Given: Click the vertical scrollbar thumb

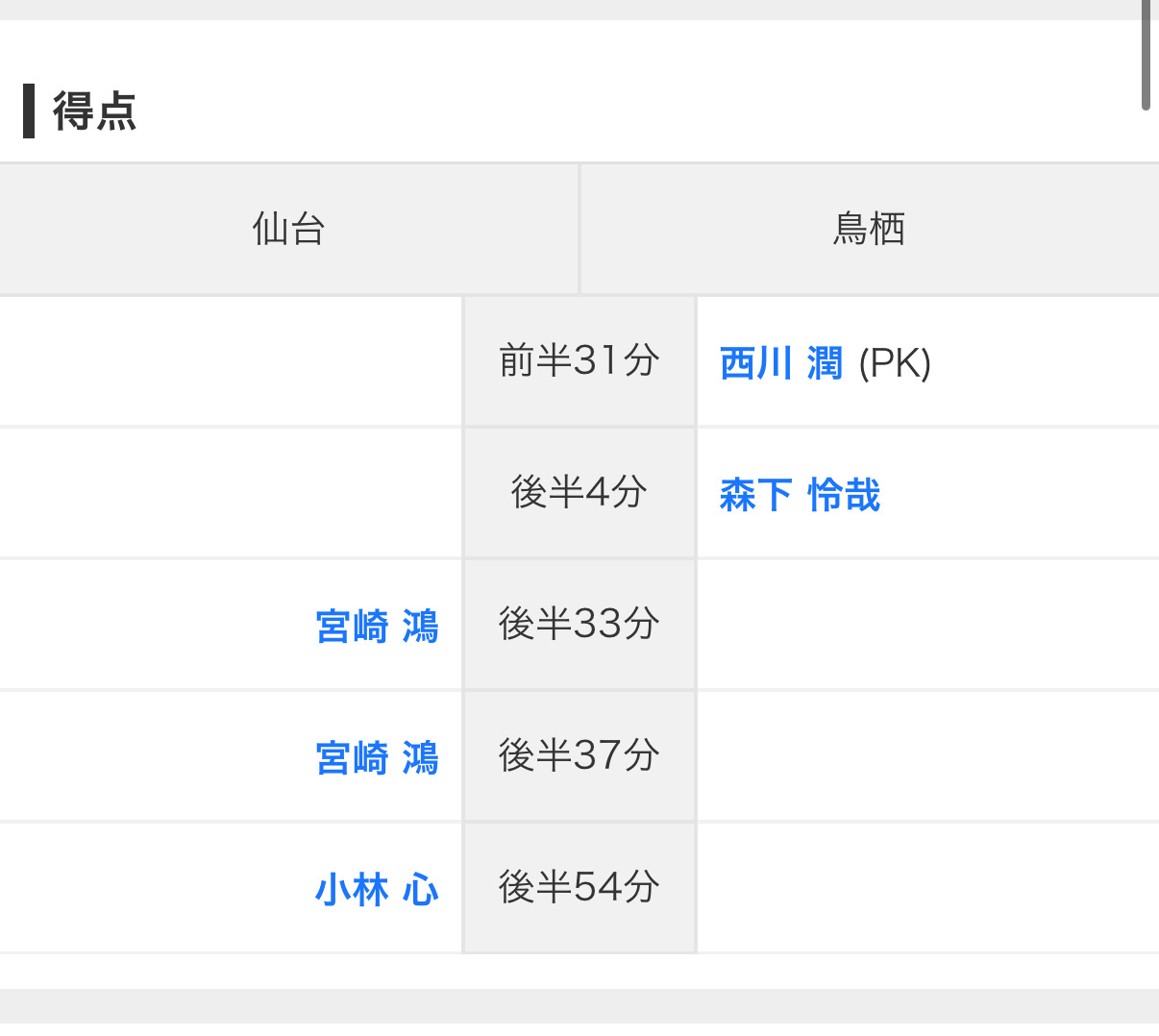Looking at the screenshot, I should coord(1146,56).
